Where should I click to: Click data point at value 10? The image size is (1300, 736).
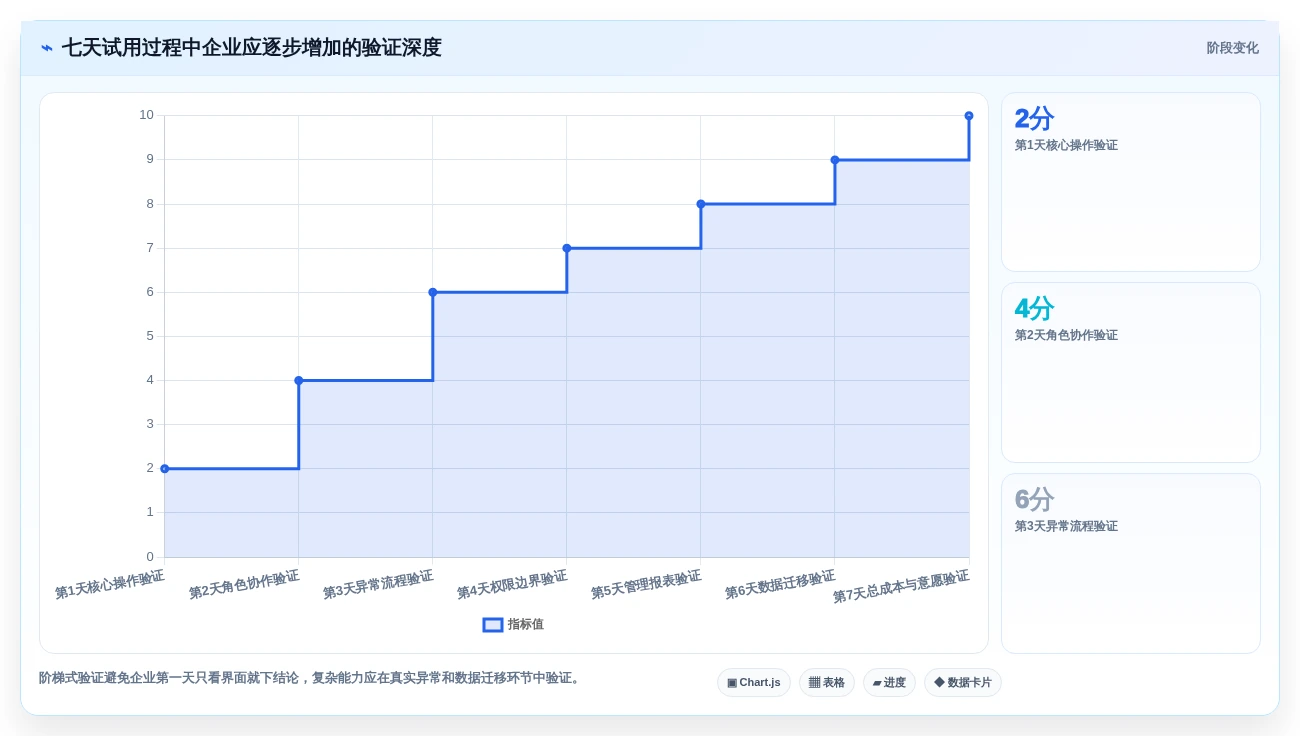(x=969, y=116)
